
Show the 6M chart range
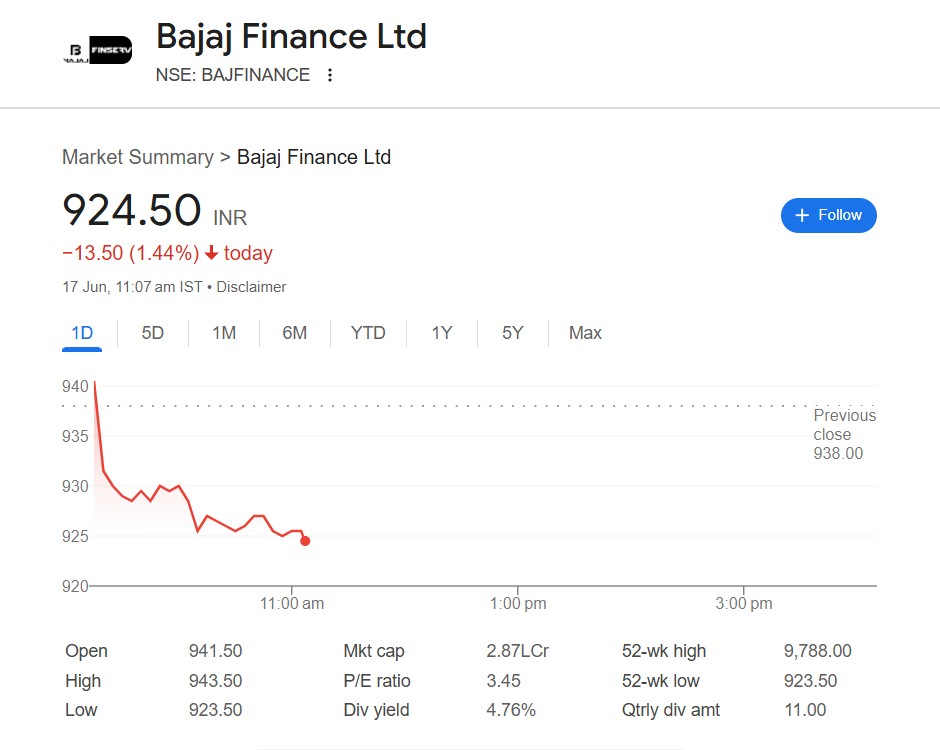tap(294, 333)
